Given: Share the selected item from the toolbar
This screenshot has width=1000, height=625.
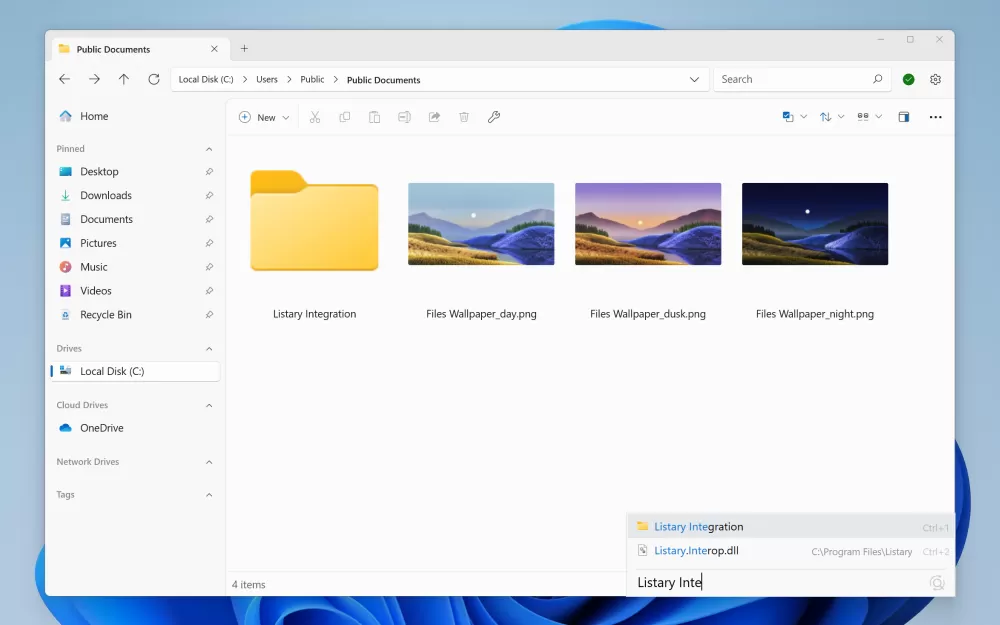Looking at the screenshot, I should coord(434,117).
